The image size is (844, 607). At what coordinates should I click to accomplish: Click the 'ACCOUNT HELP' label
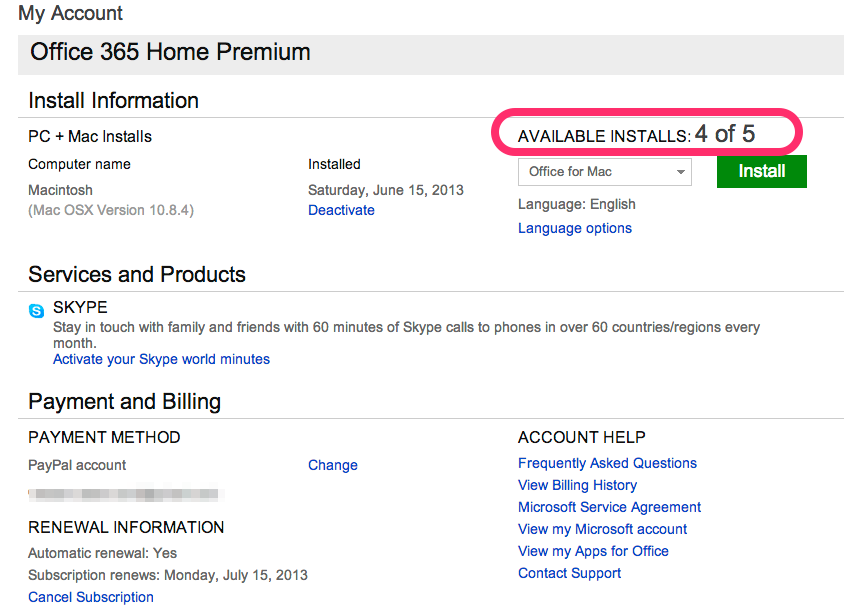coord(581,437)
